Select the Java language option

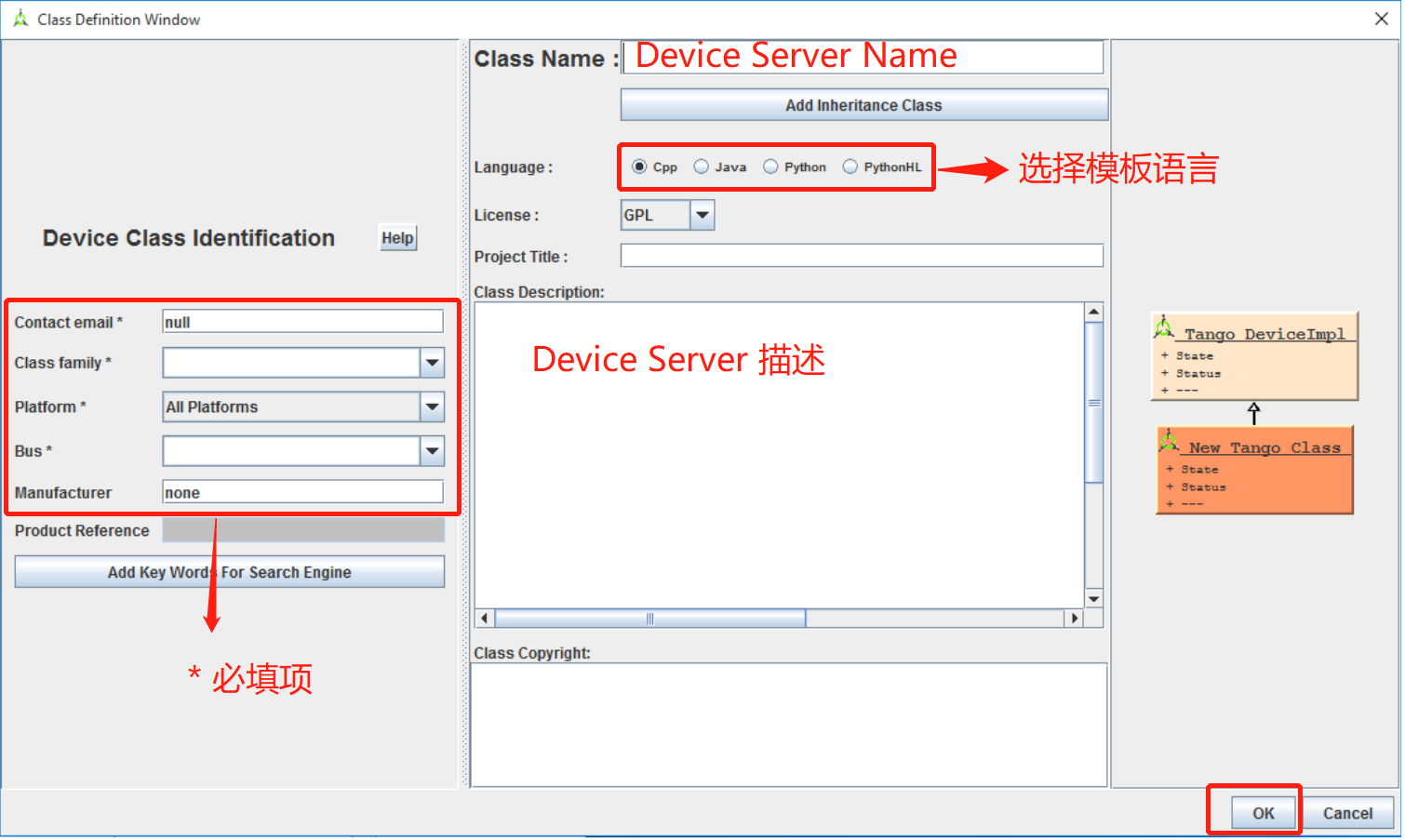point(700,166)
